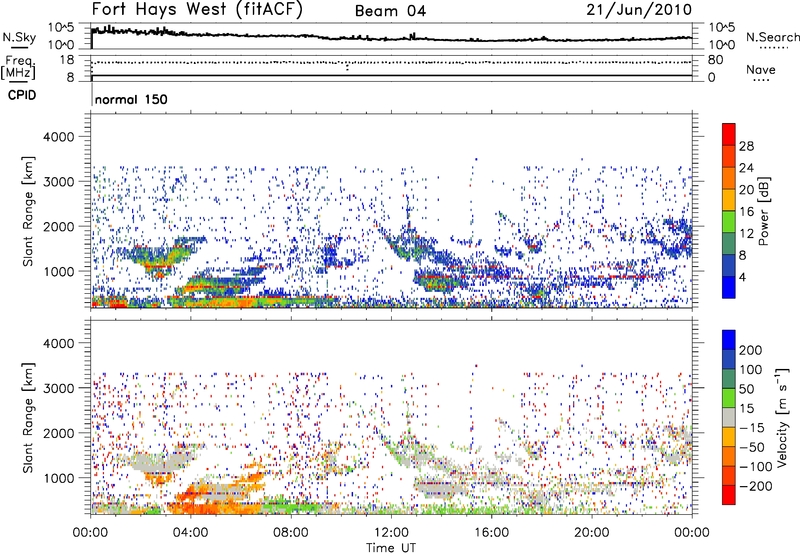Click the blue bottom of Power colorbar
Screen dimensions: 800x554
[x=729, y=287]
